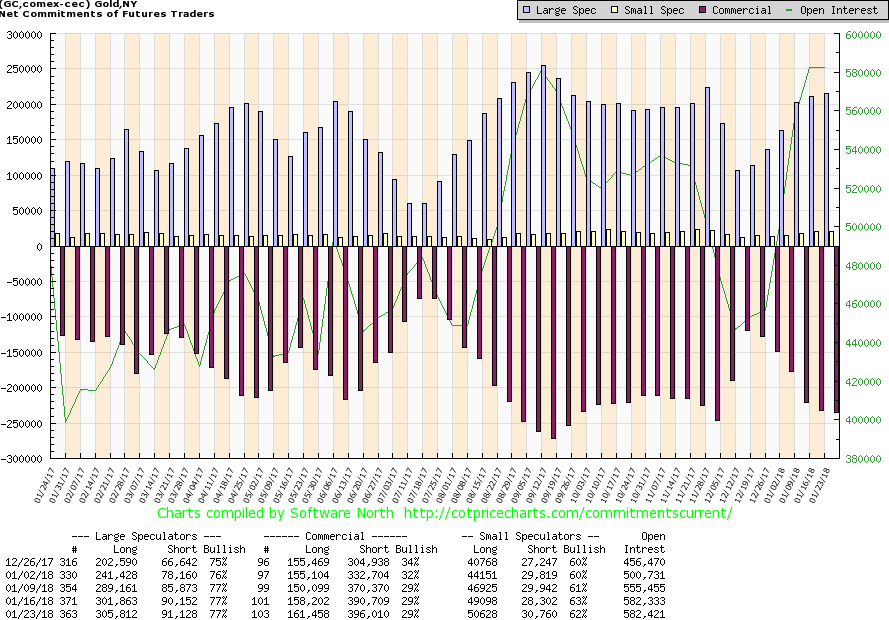889x620 pixels.
Task: Open the cotpricecharts.com commitments URL
Action: tap(568, 513)
